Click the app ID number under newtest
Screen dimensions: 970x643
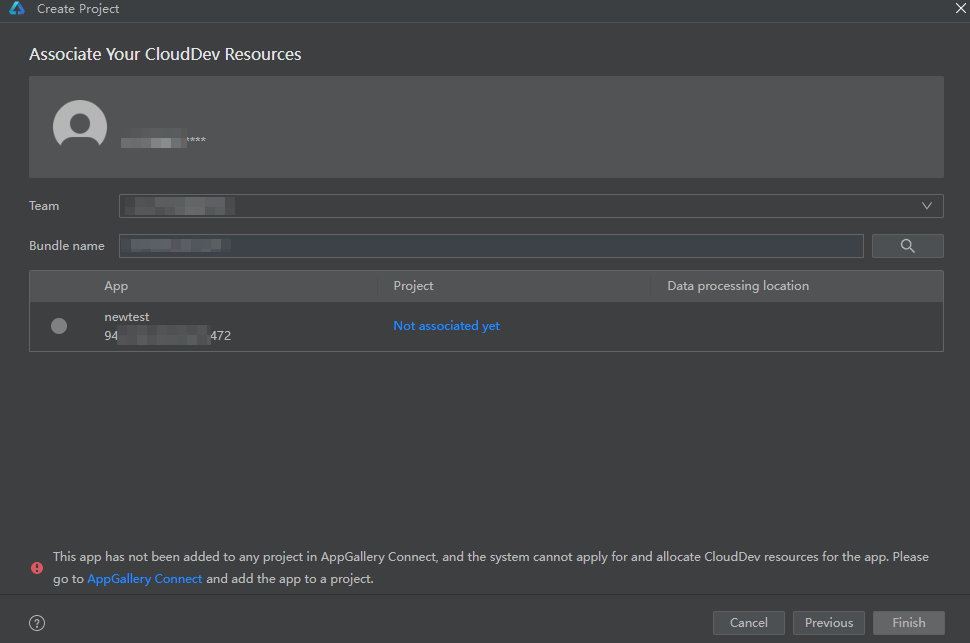[x=167, y=336]
